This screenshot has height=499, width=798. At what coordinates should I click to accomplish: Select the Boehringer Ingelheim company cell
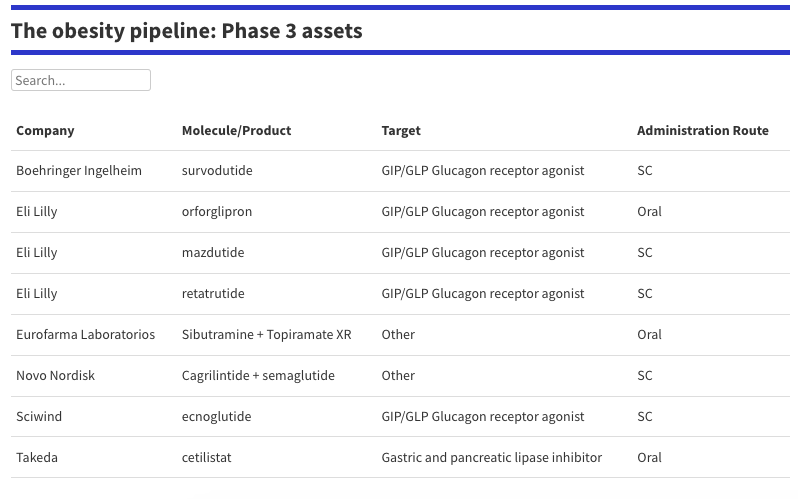coord(79,171)
